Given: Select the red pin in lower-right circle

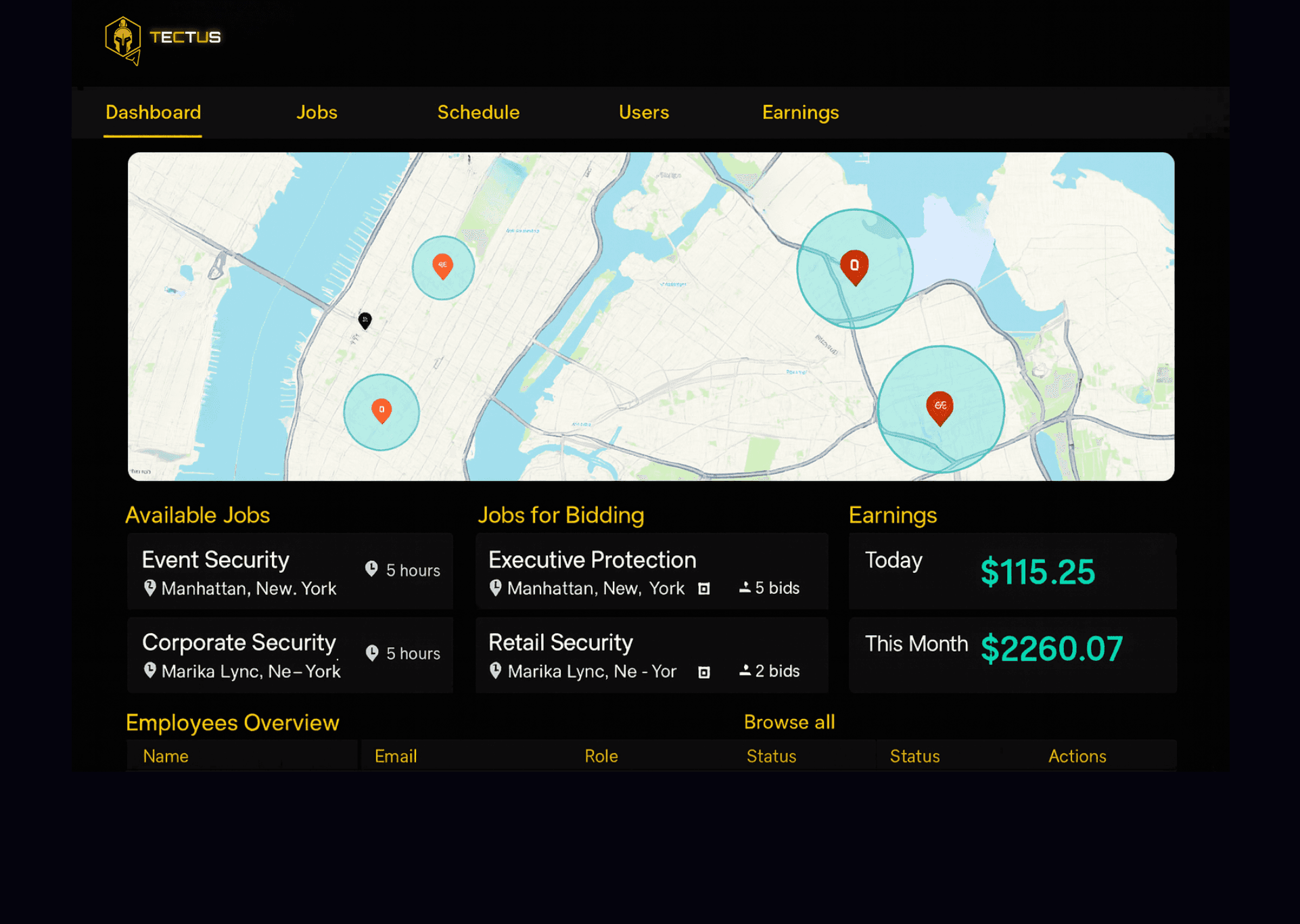Looking at the screenshot, I should coord(939,407).
